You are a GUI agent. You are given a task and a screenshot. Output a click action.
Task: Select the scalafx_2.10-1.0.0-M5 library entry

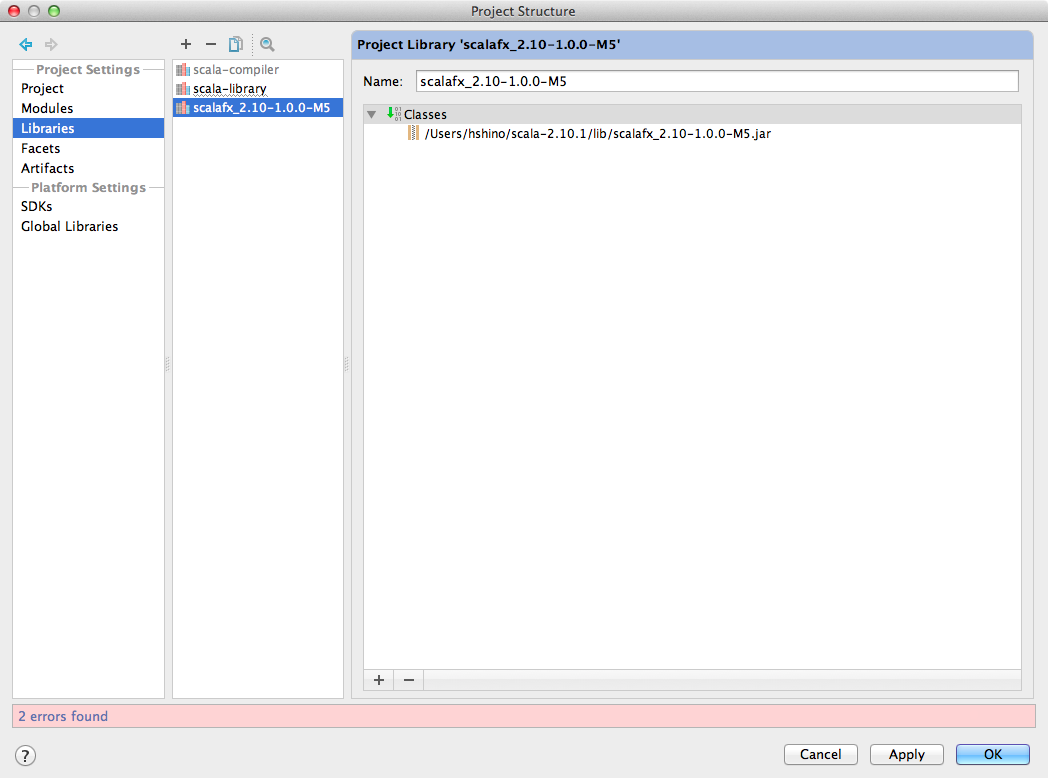point(258,108)
